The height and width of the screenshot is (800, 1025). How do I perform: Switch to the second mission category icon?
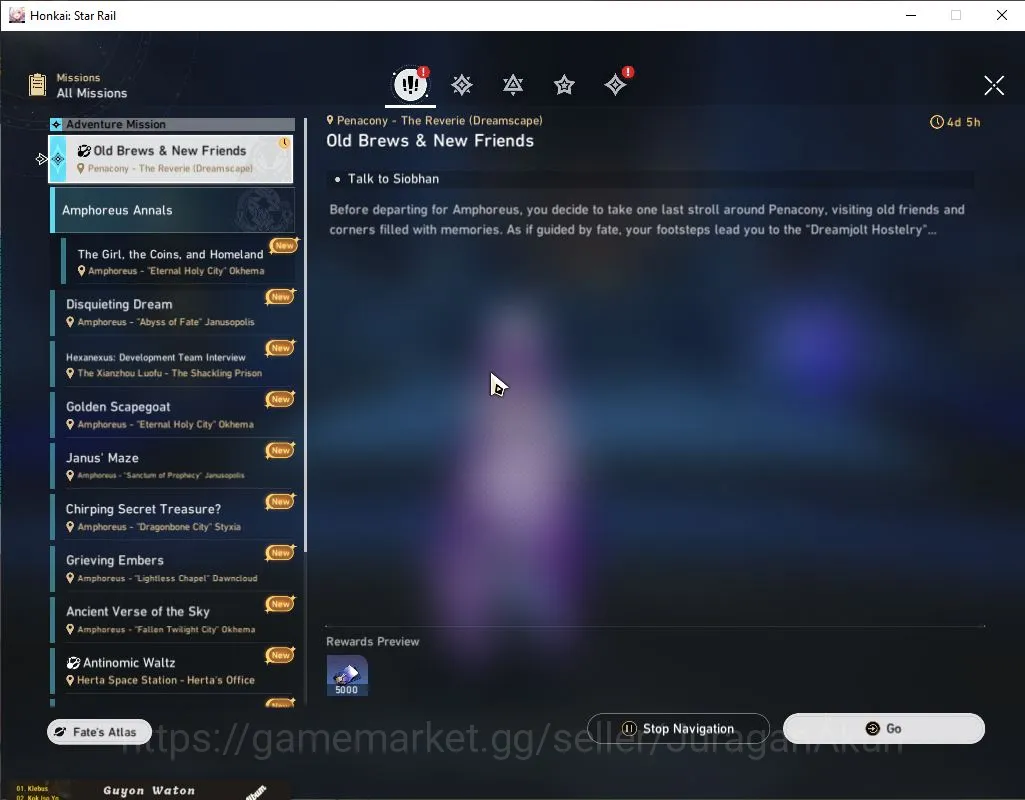tap(462, 85)
